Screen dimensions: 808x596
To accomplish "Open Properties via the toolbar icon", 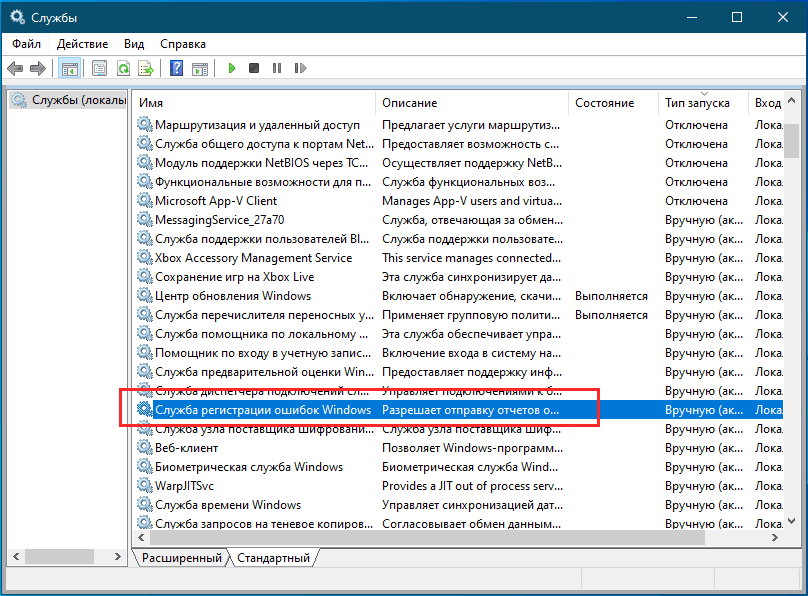I will point(100,69).
